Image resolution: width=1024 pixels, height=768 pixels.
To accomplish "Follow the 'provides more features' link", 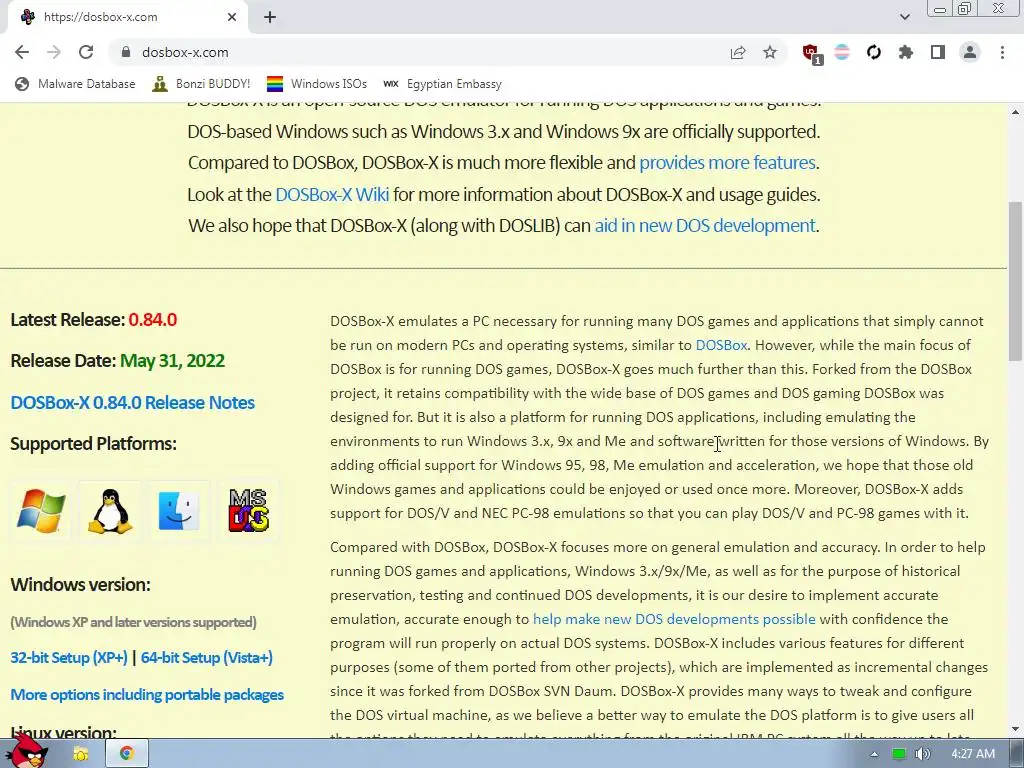I will pyautogui.click(x=727, y=163).
